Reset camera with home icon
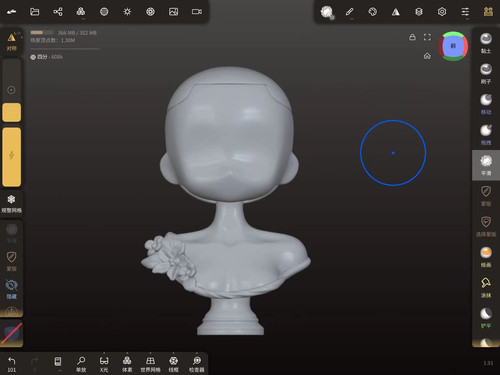Screen dimensions: 500x375 click(427, 56)
